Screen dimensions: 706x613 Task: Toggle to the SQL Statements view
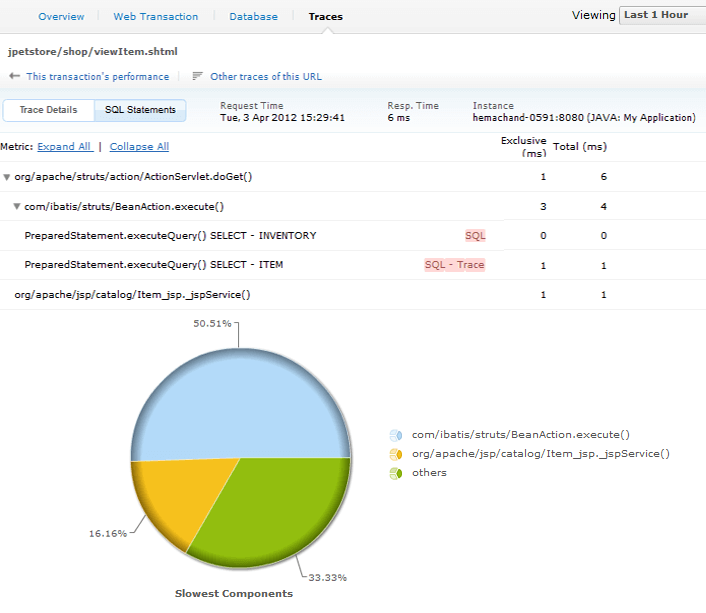[x=141, y=110]
